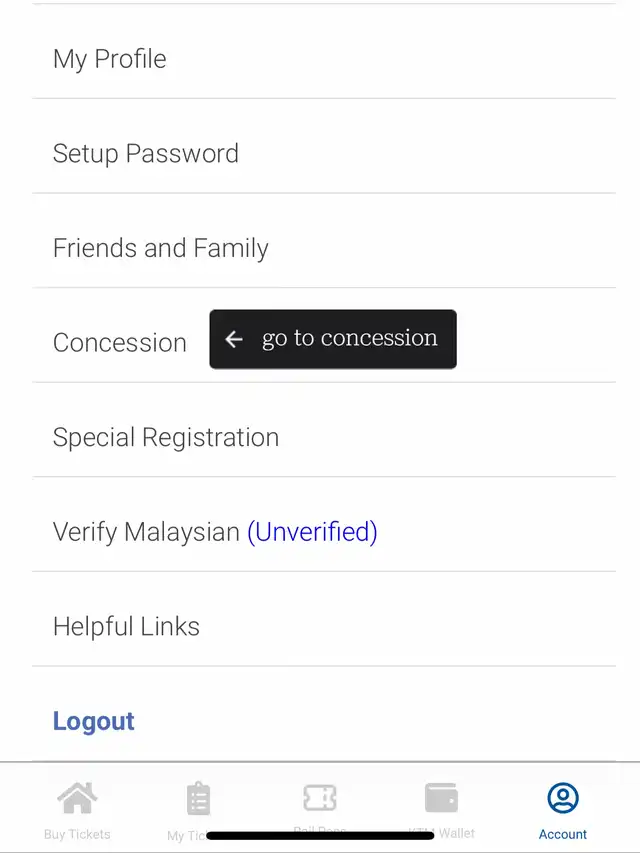Tap the Account person icon
This screenshot has height=853, width=640.
coord(563,798)
